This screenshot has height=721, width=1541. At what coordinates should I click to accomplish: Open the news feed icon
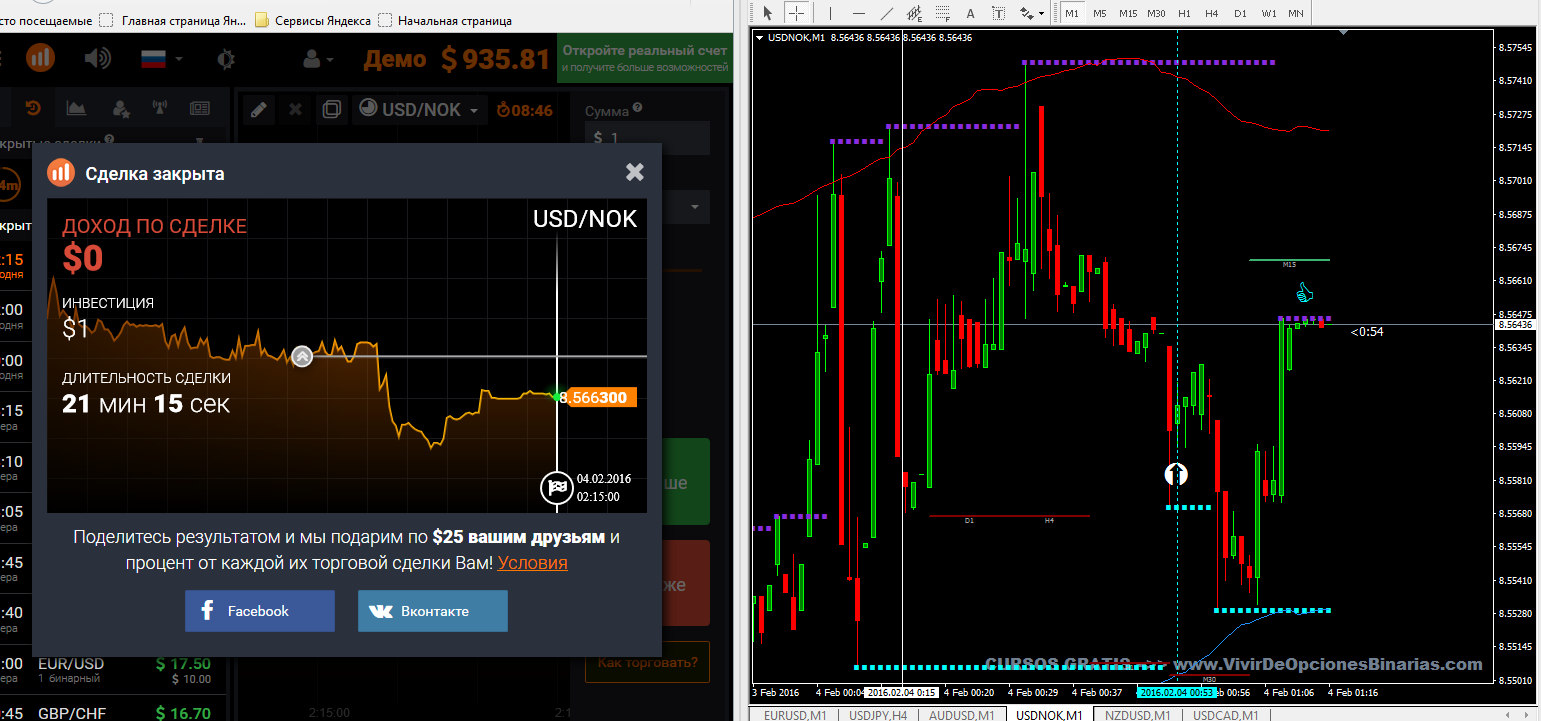(200, 108)
